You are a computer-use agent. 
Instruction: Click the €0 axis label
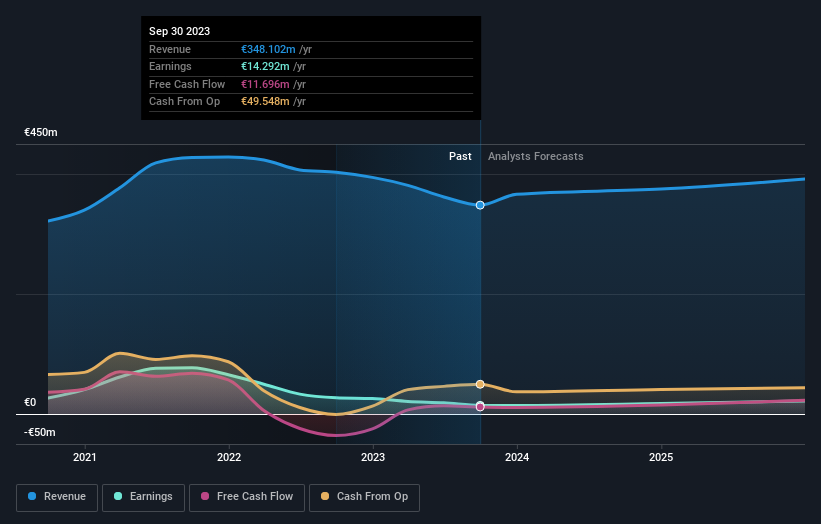click(x=30, y=402)
